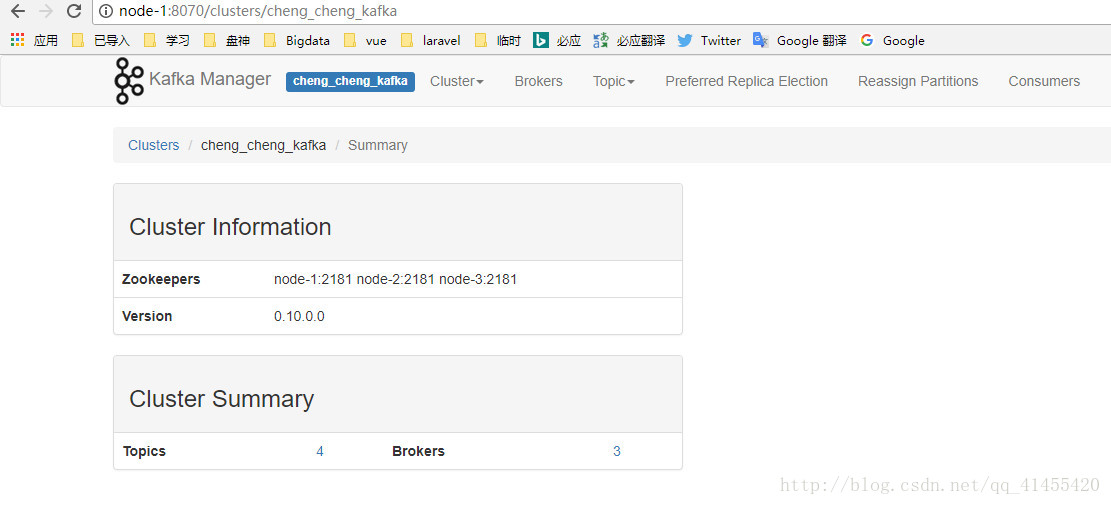Open the 临时 bookmark folder

click(x=498, y=40)
